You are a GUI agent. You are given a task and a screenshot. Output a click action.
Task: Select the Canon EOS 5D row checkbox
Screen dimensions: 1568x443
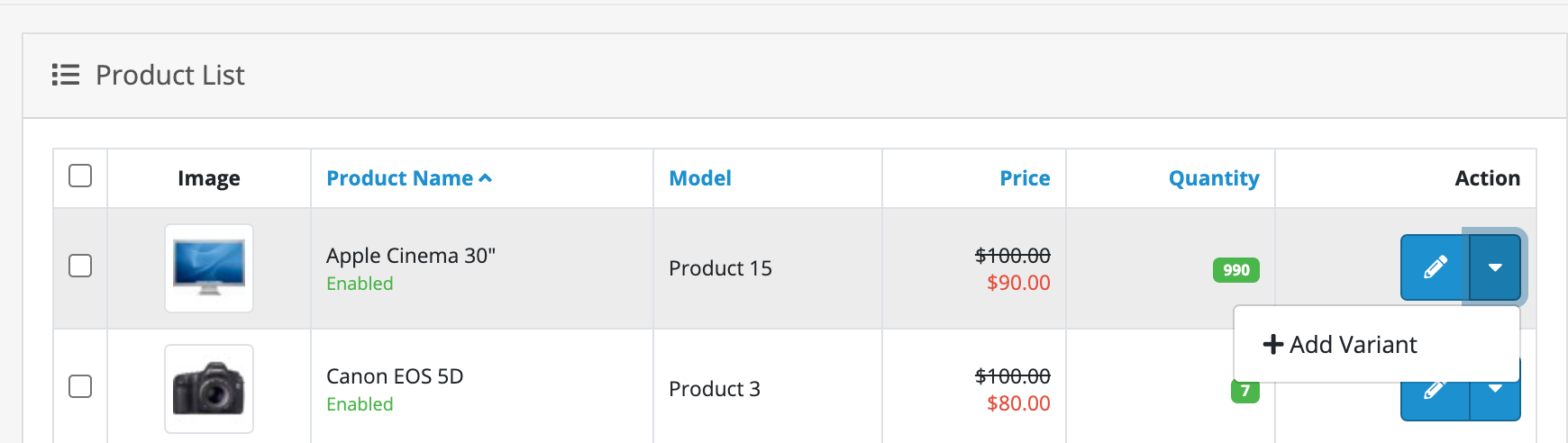click(x=80, y=386)
